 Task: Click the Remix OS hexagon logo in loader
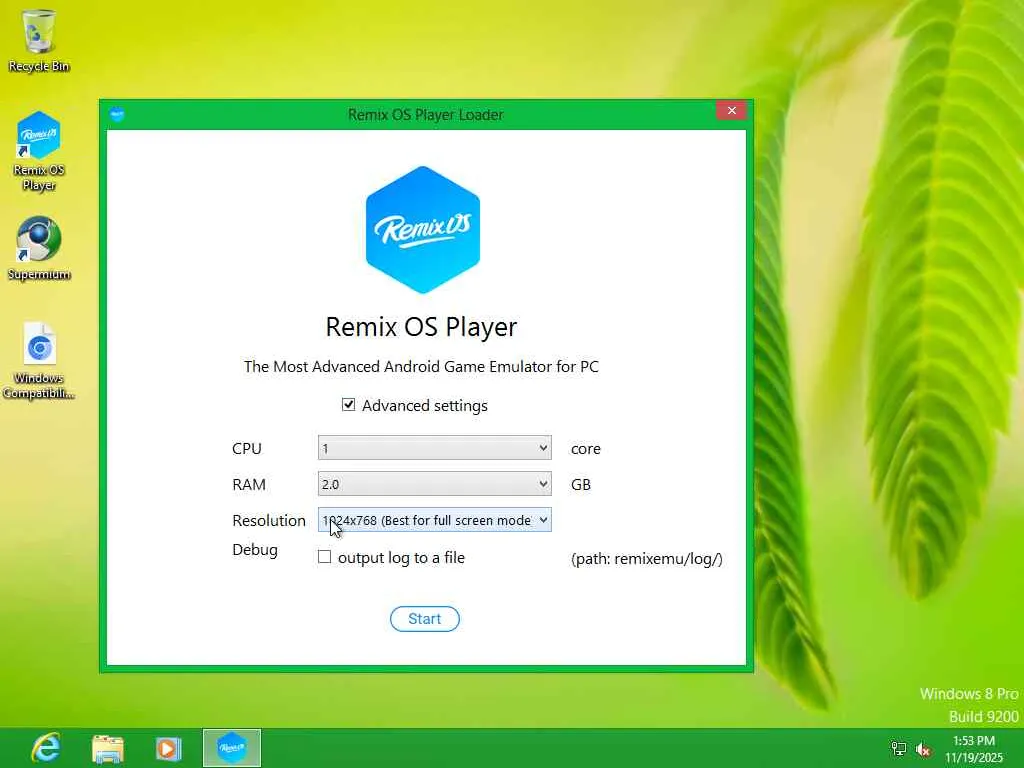(423, 230)
